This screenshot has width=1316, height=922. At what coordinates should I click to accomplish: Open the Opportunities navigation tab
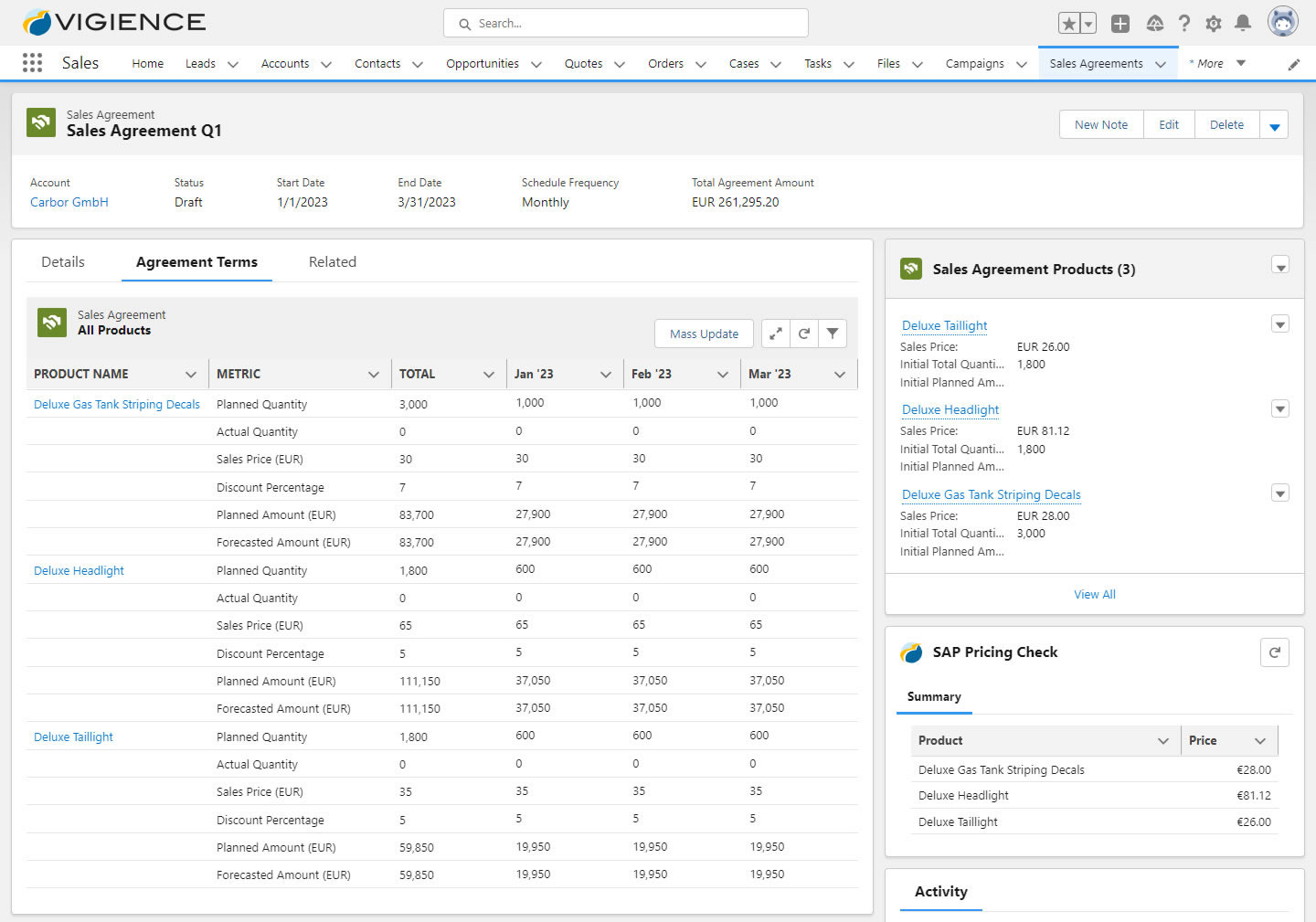point(483,64)
